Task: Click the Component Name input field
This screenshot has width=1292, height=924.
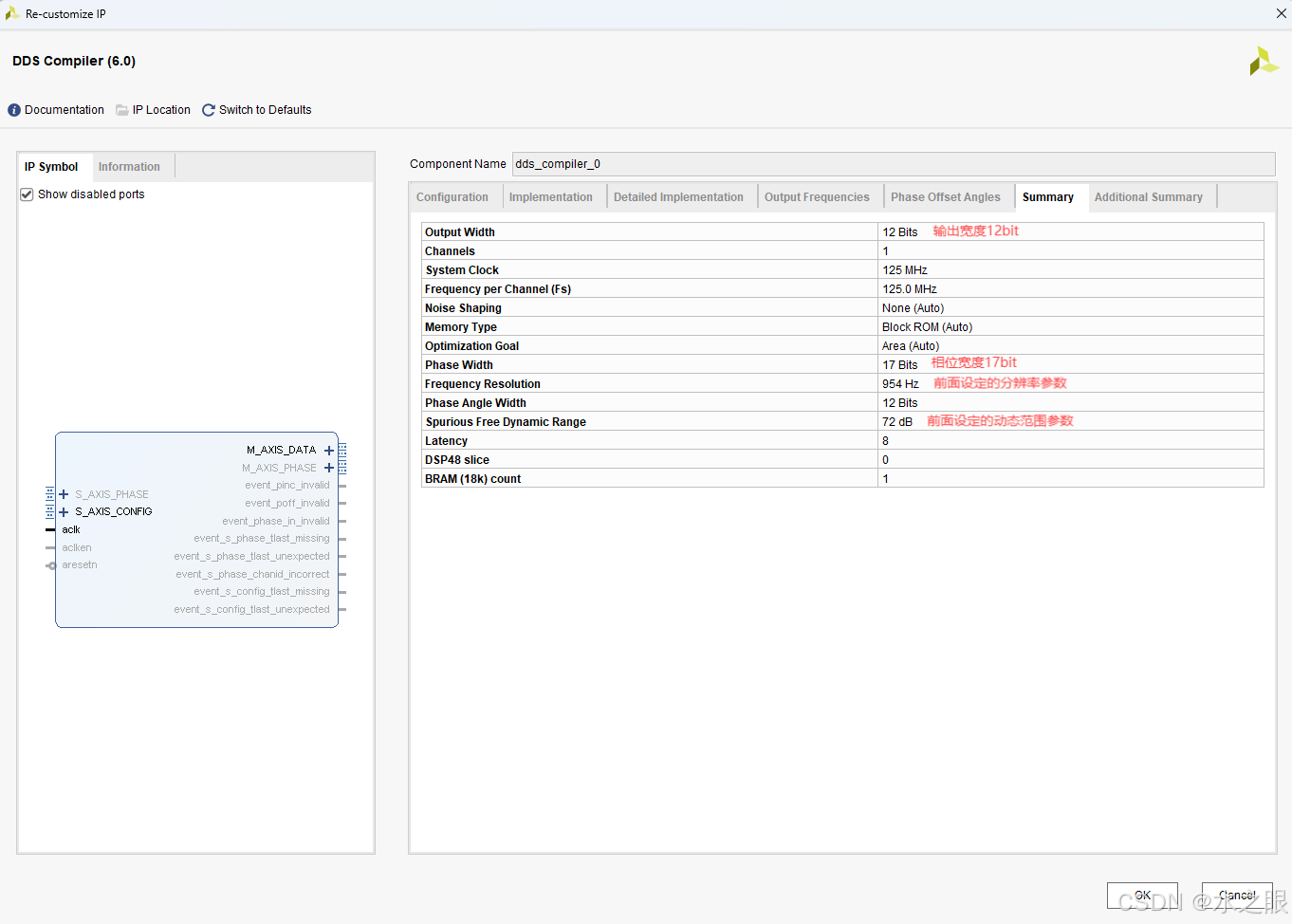Action: point(894,164)
